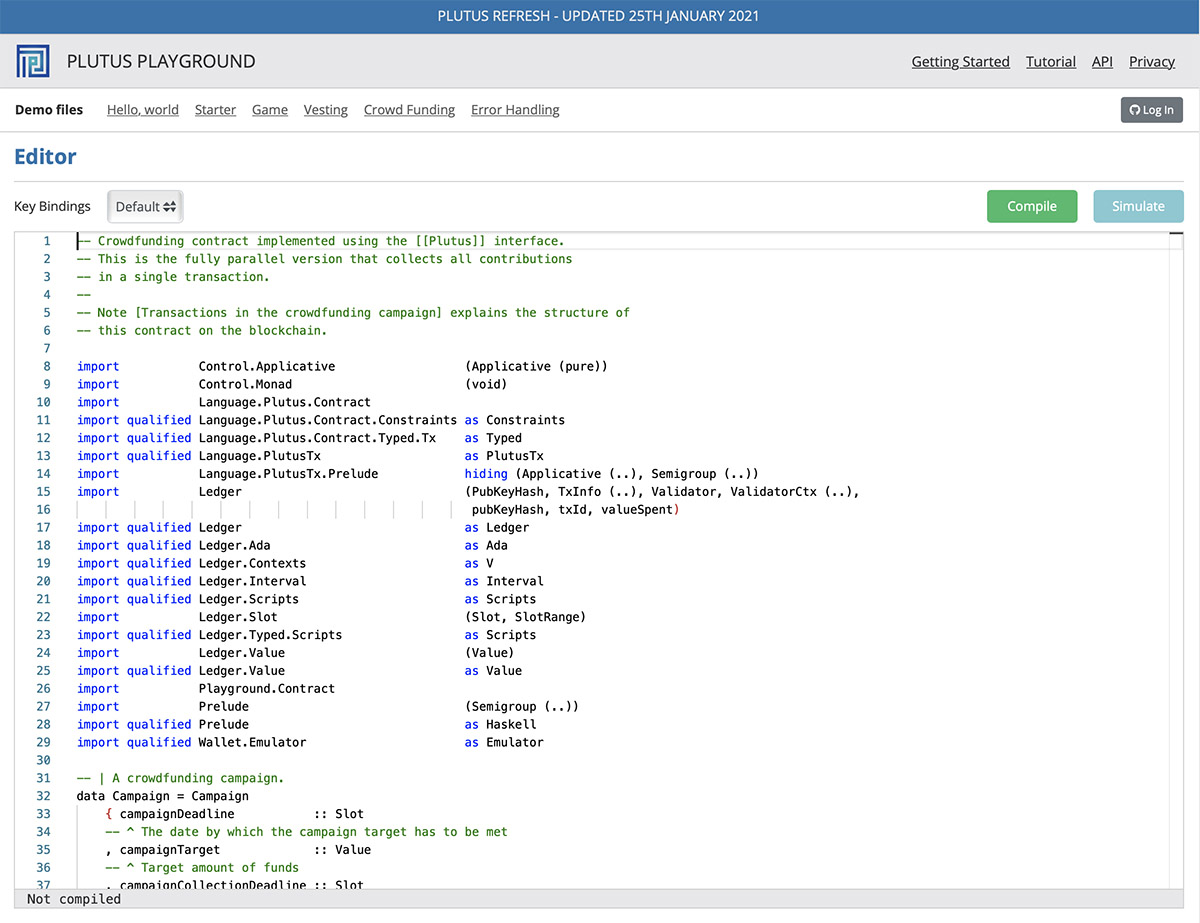This screenshot has height=923, width=1200.
Task: Load the Starter demo file
Action: pyautogui.click(x=215, y=110)
